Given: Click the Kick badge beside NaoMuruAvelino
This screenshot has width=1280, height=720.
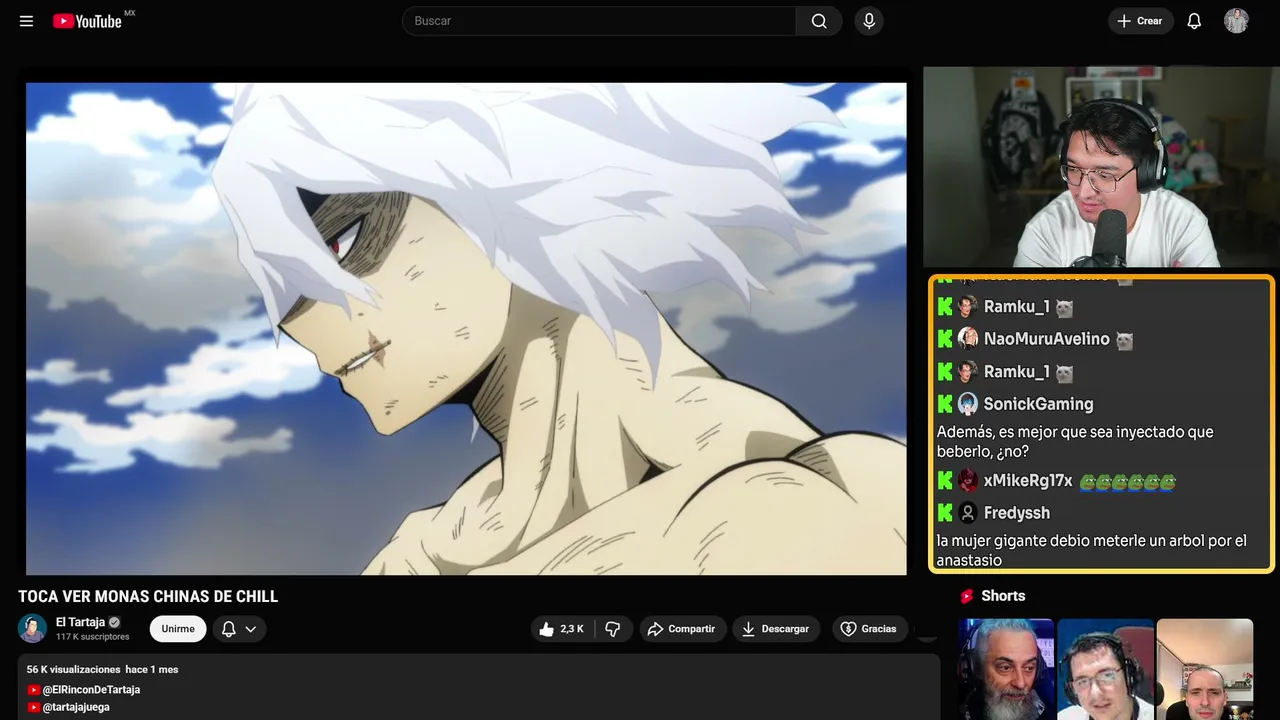Looking at the screenshot, I should tap(945, 339).
